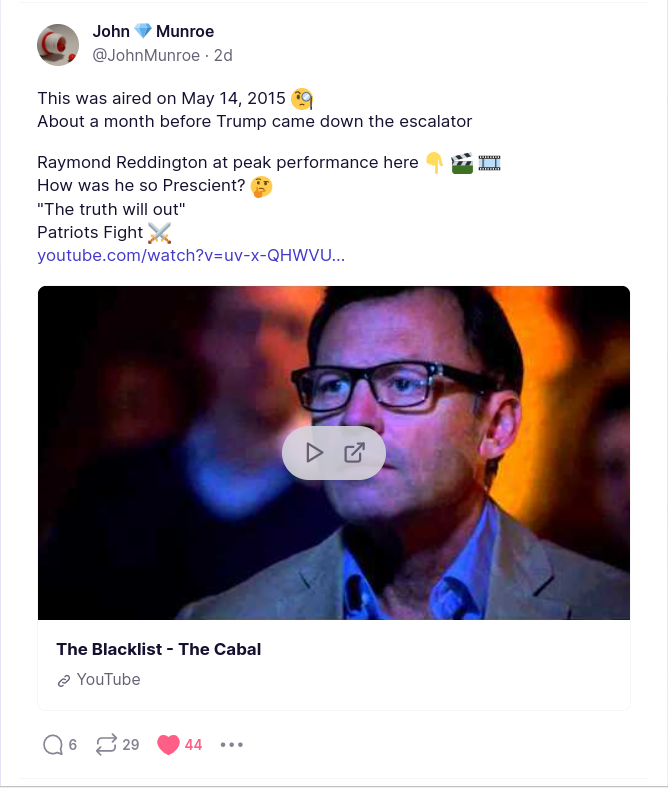Screen dimensions: 668x788
Task: Click the chain link icon beside YouTube
Action: point(64,680)
